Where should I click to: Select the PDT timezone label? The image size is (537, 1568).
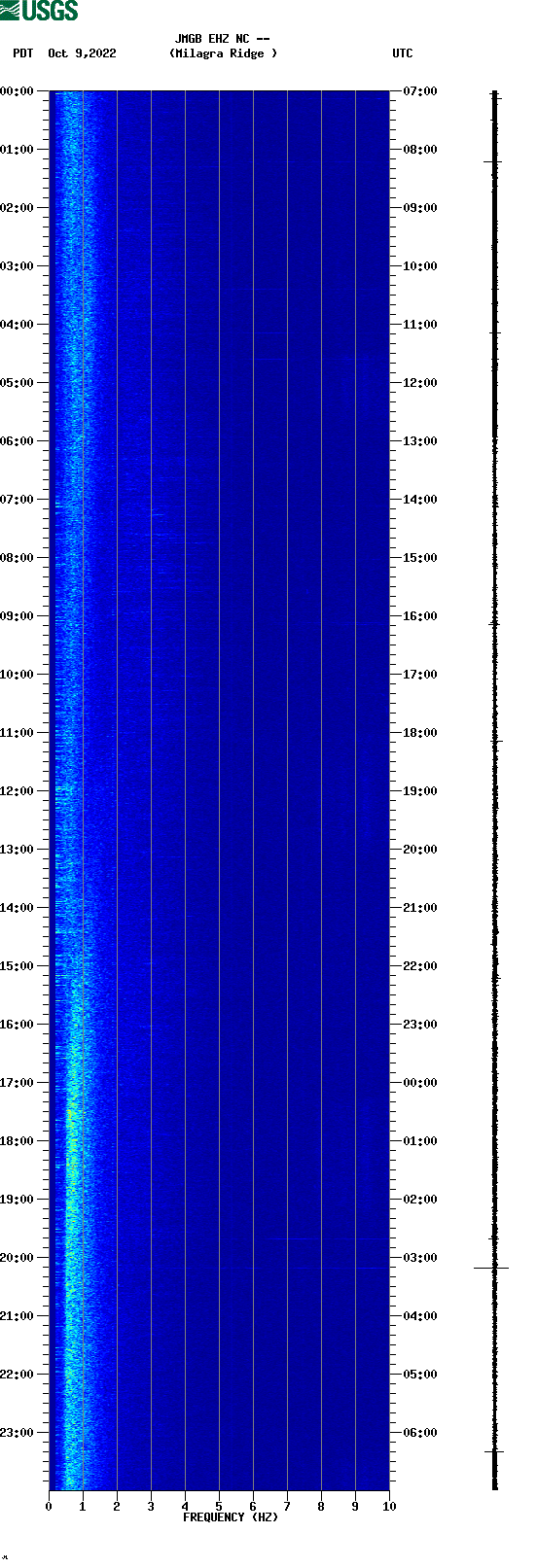23,53
